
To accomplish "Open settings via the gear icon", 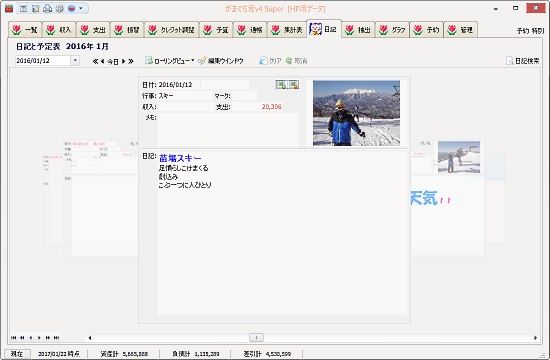I will point(60,8).
